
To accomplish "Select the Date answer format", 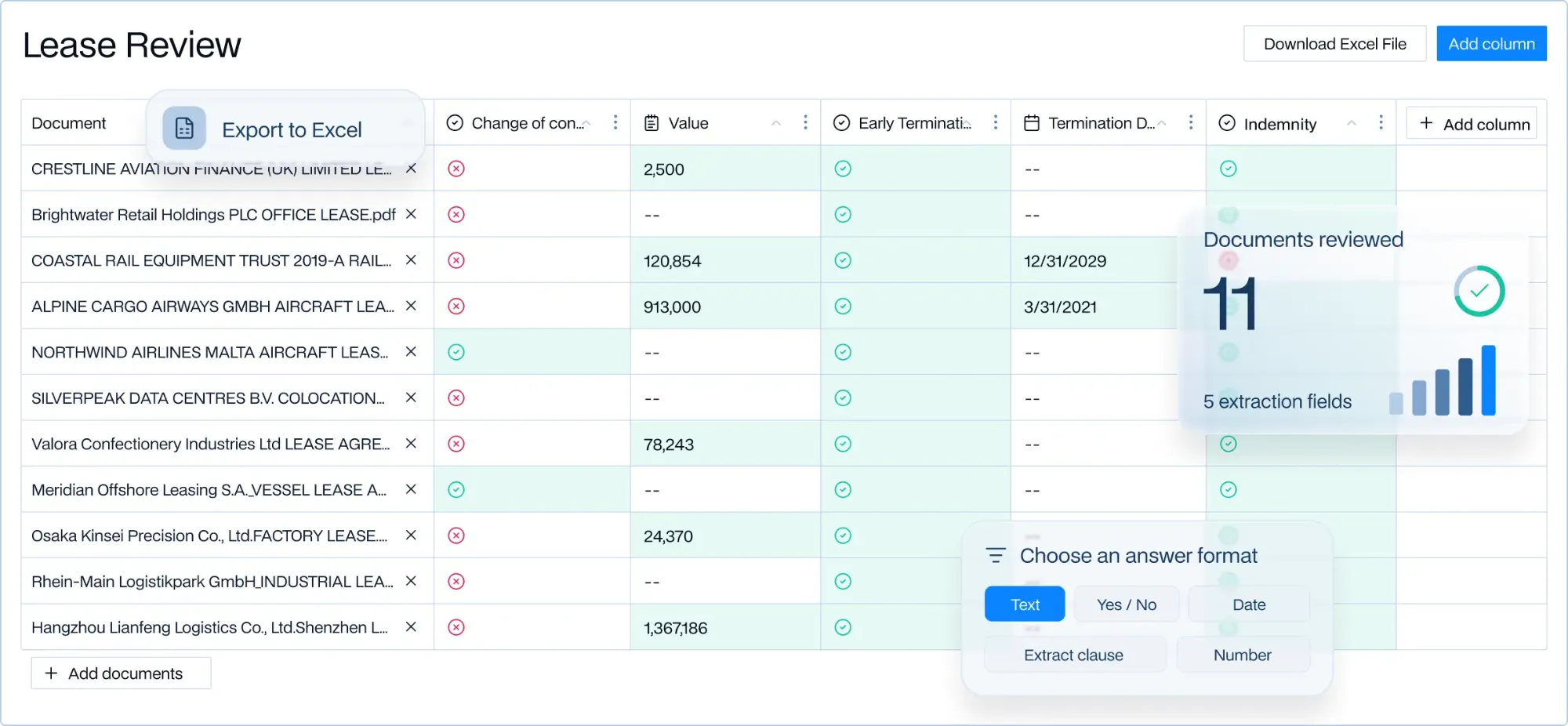I will point(1249,604).
